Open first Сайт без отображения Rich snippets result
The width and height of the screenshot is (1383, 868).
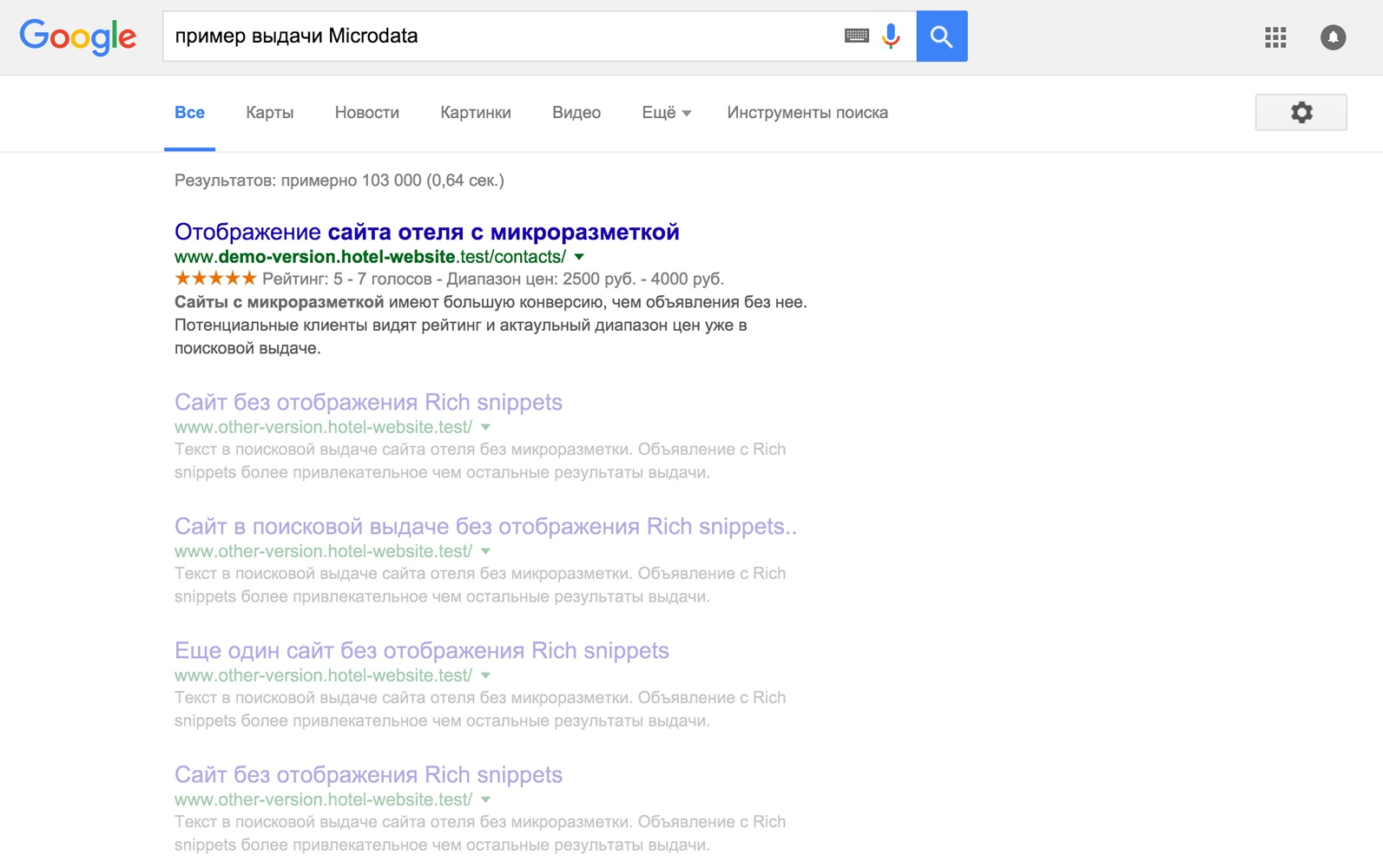coord(368,402)
